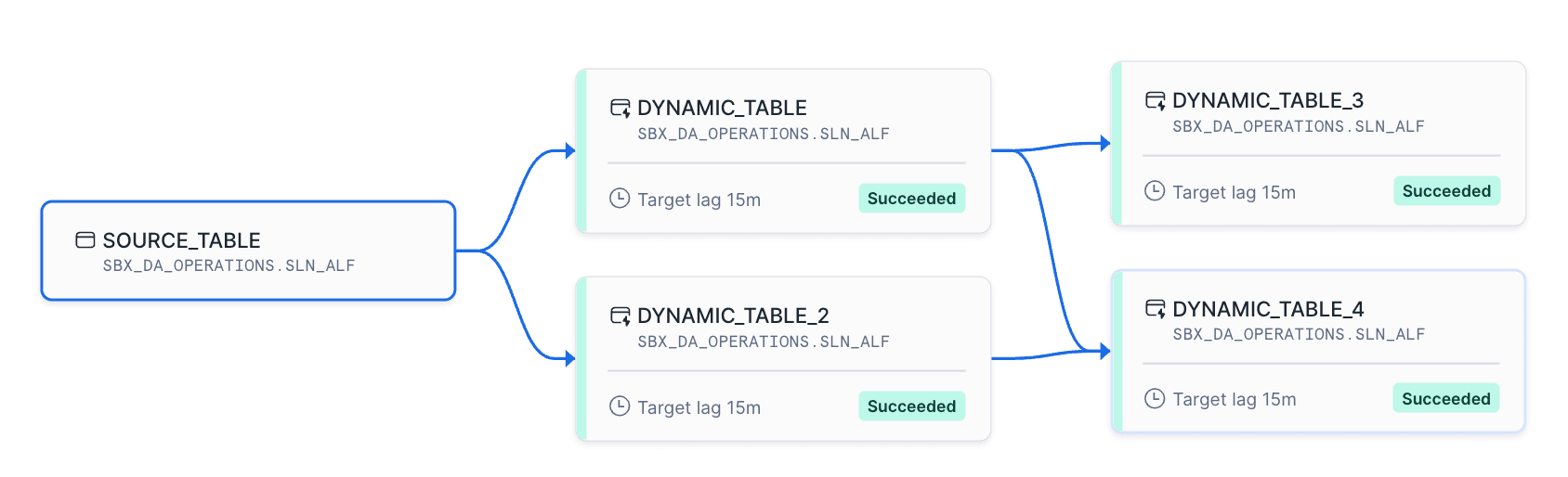Select the DYNAMIC_TABLE_4 node title
1568x477 pixels.
[x=1268, y=309]
